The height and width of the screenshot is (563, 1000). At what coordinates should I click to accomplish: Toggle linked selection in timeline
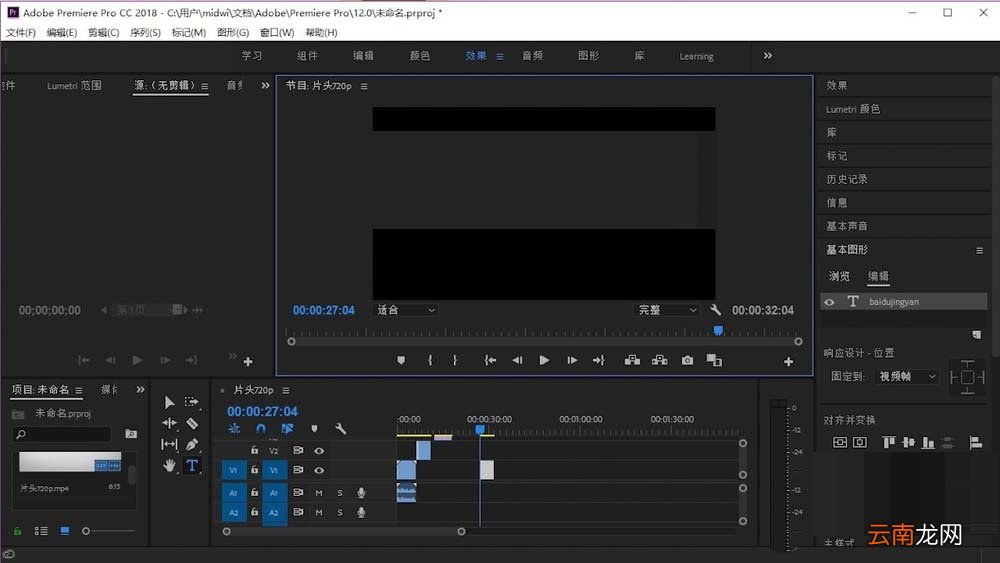[287, 428]
